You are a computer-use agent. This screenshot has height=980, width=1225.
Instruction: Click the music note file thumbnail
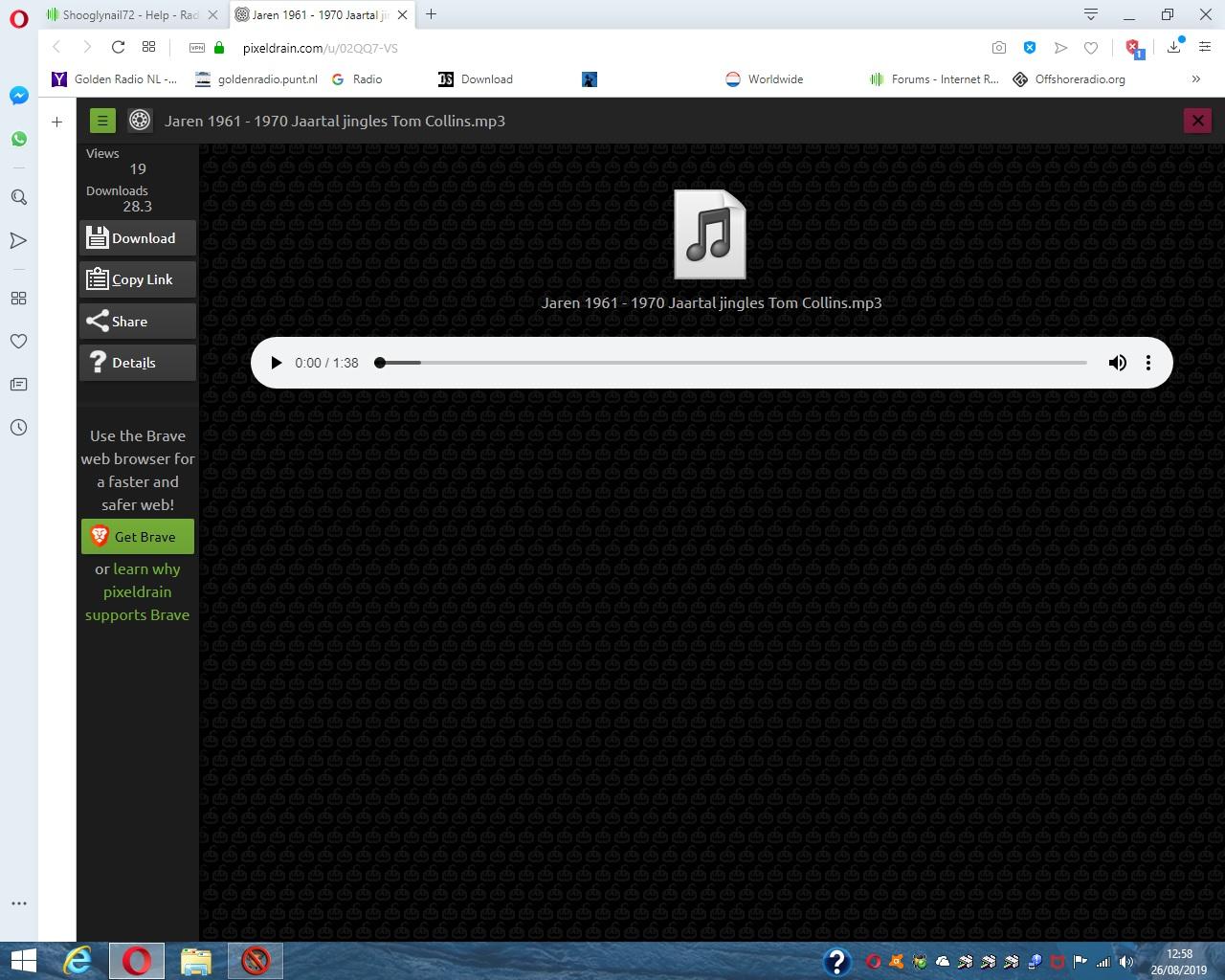709,235
